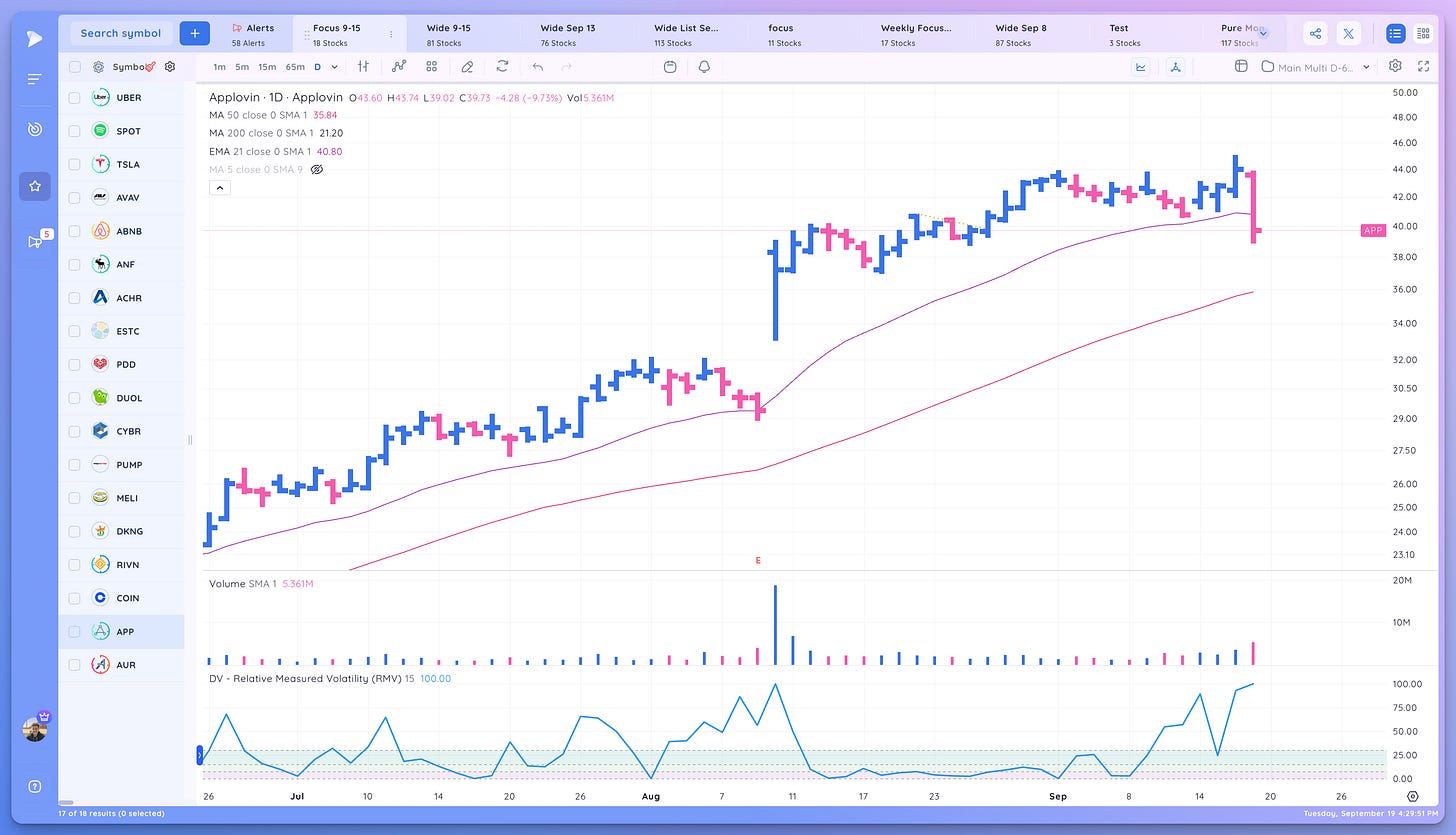Open time axis settings icon at chart corner
Image resolution: width=1456 pixels, height=835 pixels.
[x=1413, y=797]
